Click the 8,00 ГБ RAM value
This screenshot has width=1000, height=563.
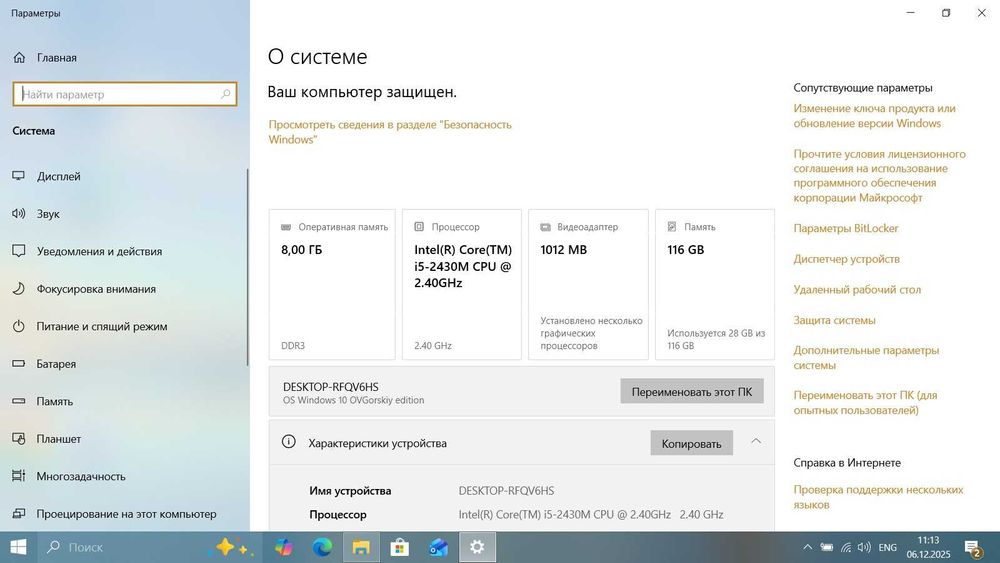(302, 250)
